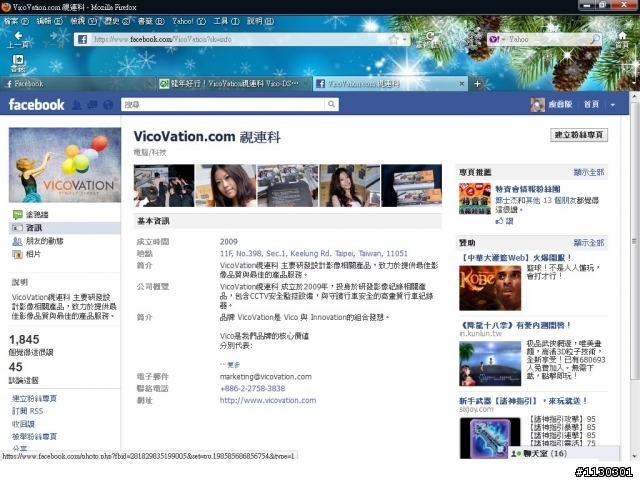Image resolution: width=640 pixels, height=480 pixels.
Task: Reload the page using the refresh icon
Action: [430, 36]
